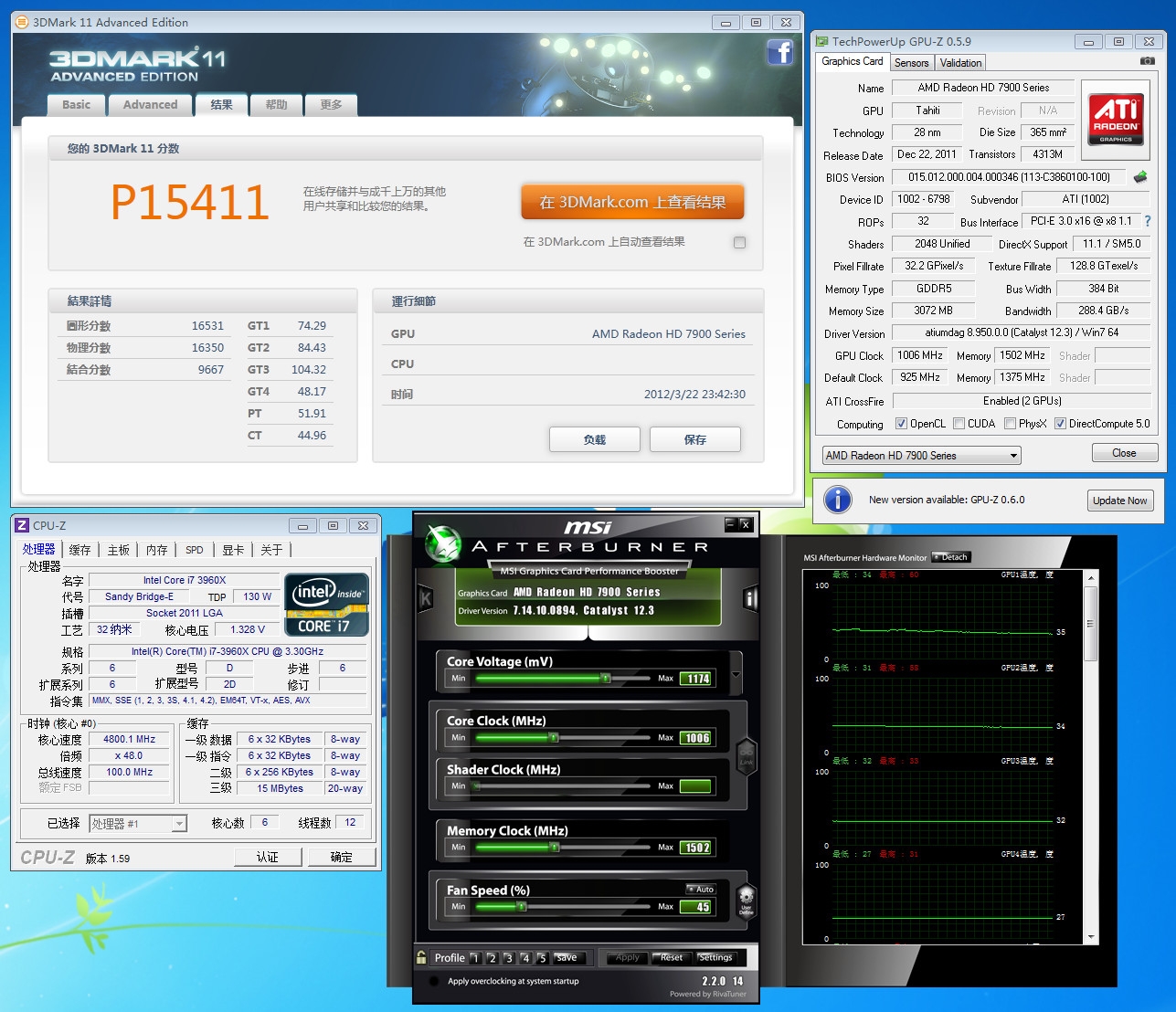
Task: Click the GPU-Z screenshot camera icon
Action: [x=1147, y=61]
